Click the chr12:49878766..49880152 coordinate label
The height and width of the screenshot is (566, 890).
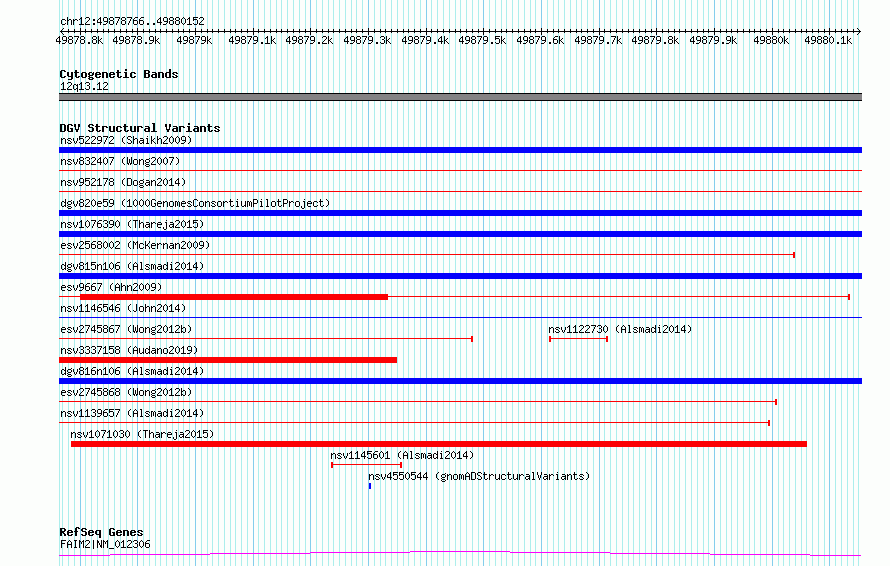pos(132,22)
